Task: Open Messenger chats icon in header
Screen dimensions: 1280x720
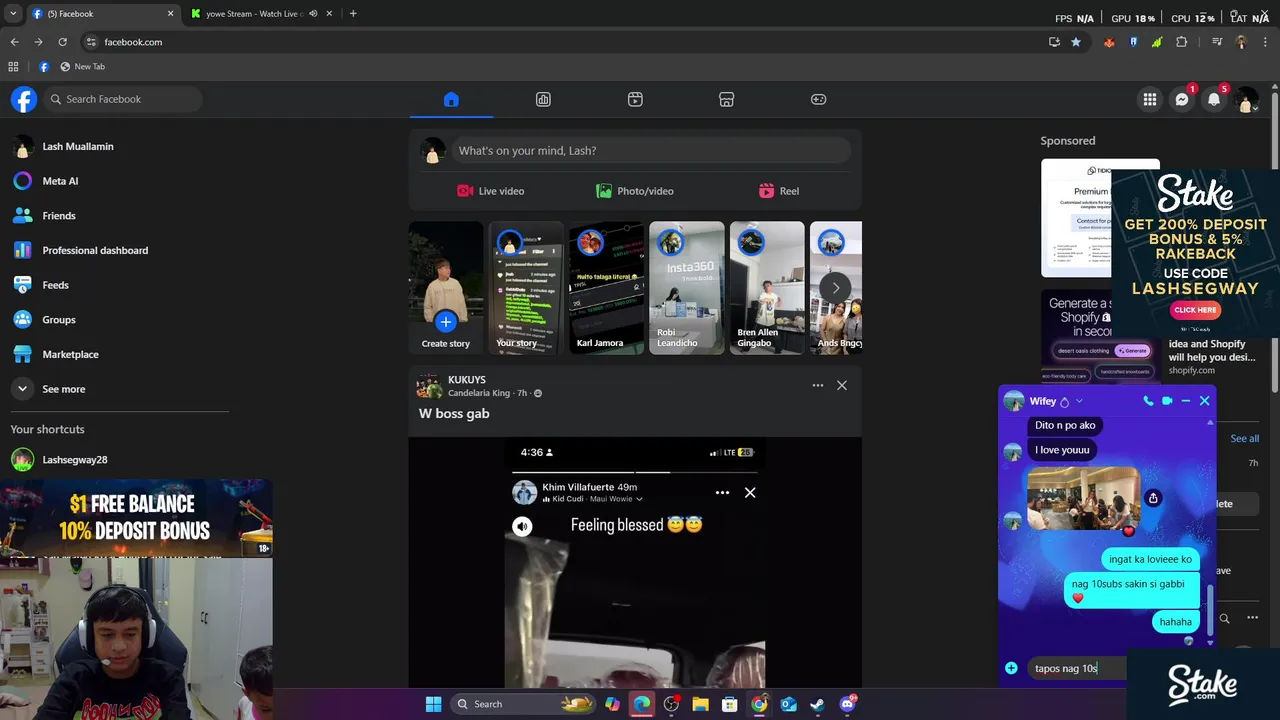Action: 1182,99
